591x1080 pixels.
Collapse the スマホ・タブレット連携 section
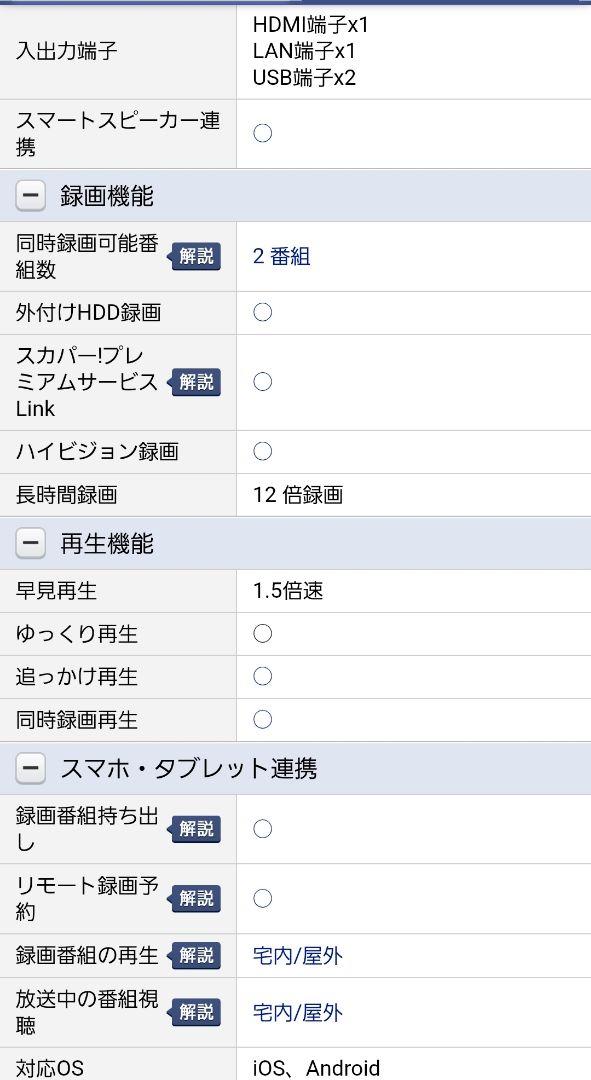click(30, 769)
